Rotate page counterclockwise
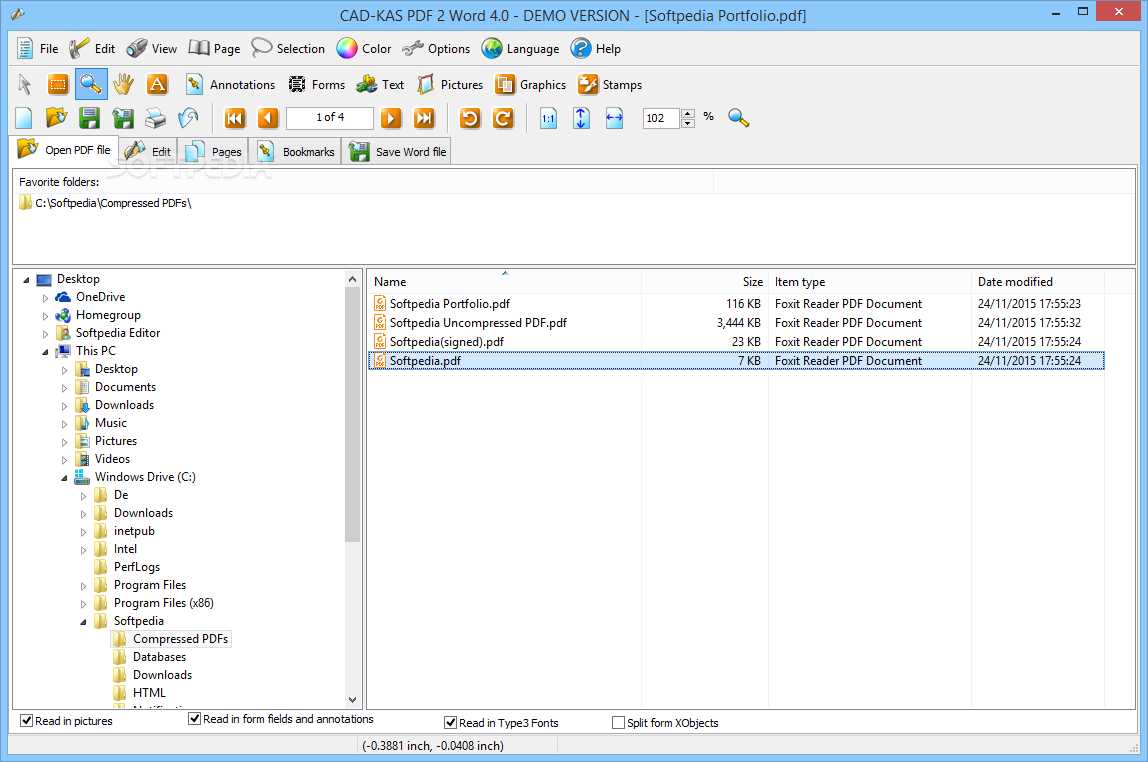 tap(470, 118)
